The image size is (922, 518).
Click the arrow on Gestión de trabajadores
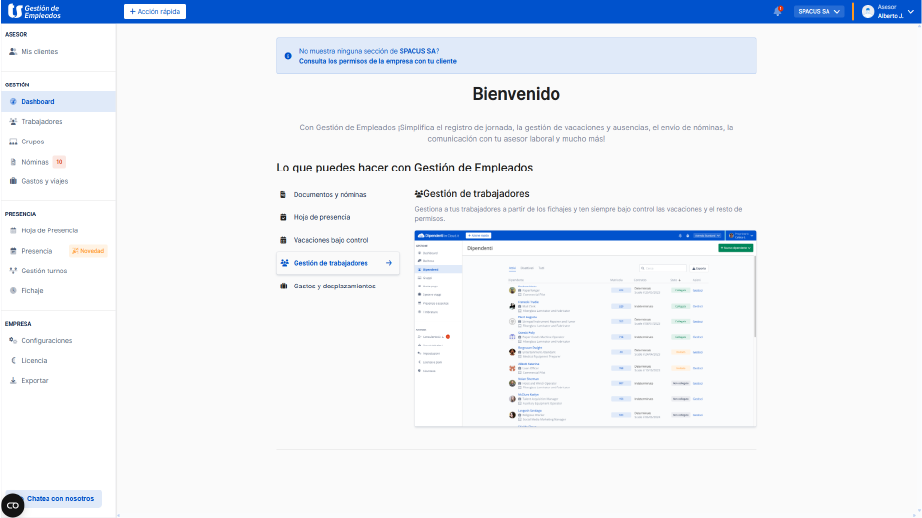click(x=389, y=263)
